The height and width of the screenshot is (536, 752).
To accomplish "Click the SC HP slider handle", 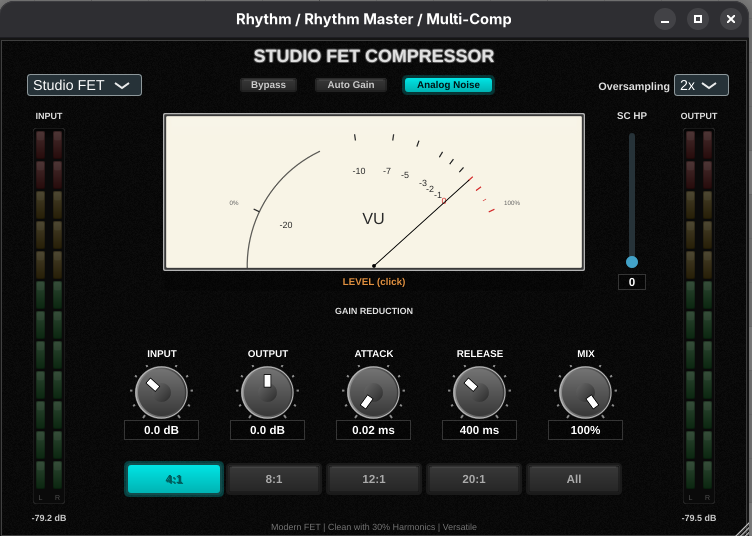I will (632, 262).
